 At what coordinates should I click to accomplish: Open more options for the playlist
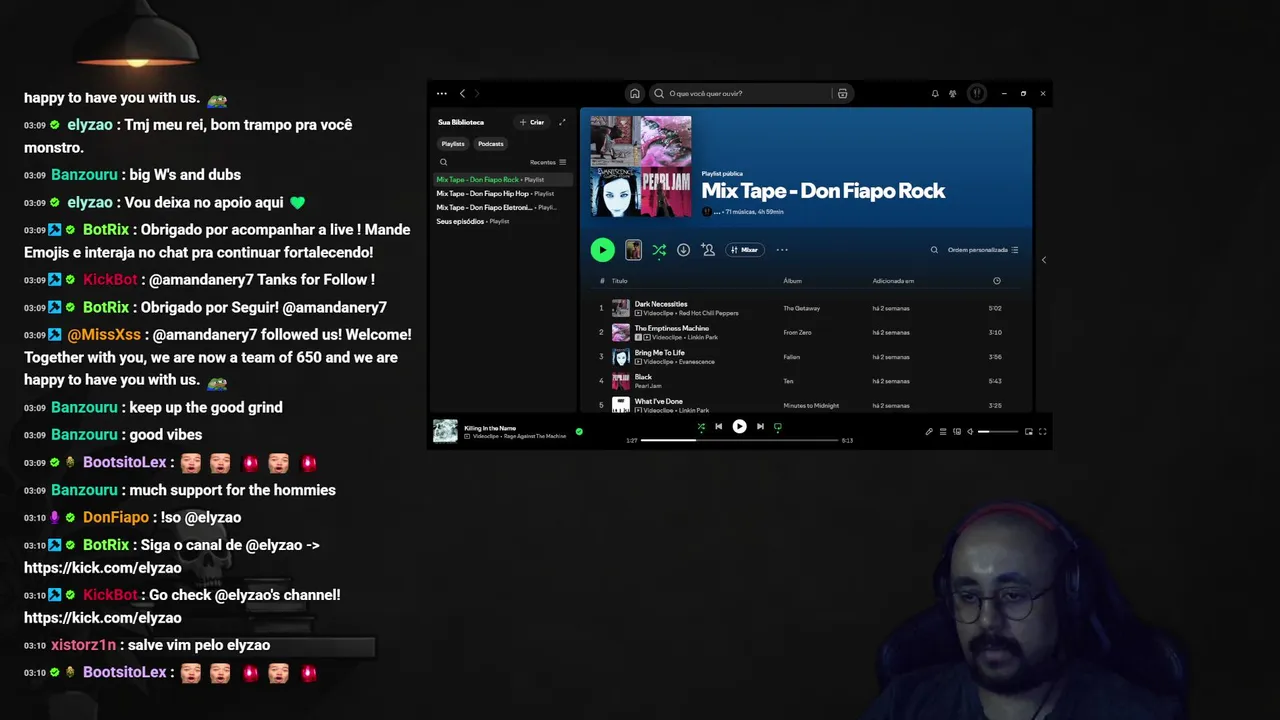[x=782, y=250]
